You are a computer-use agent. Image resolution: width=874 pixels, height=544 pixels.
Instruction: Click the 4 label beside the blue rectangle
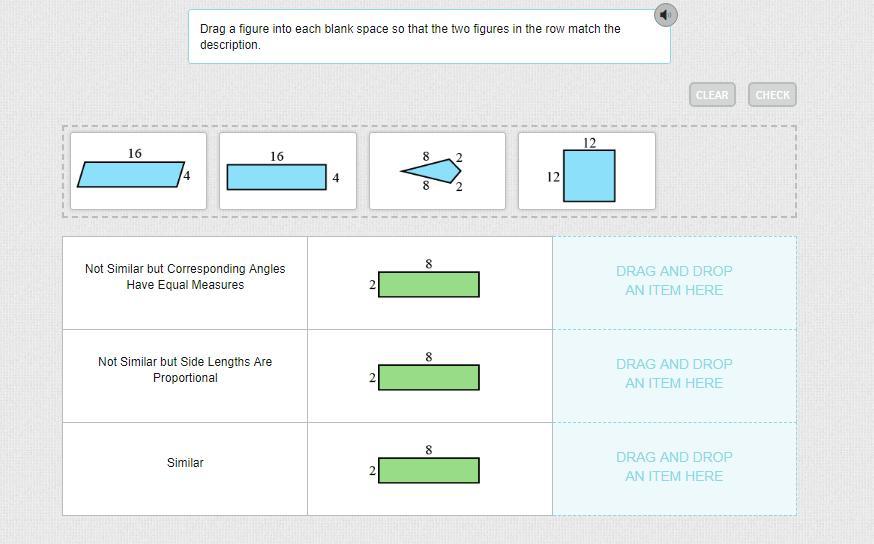(x=336, y=178)
